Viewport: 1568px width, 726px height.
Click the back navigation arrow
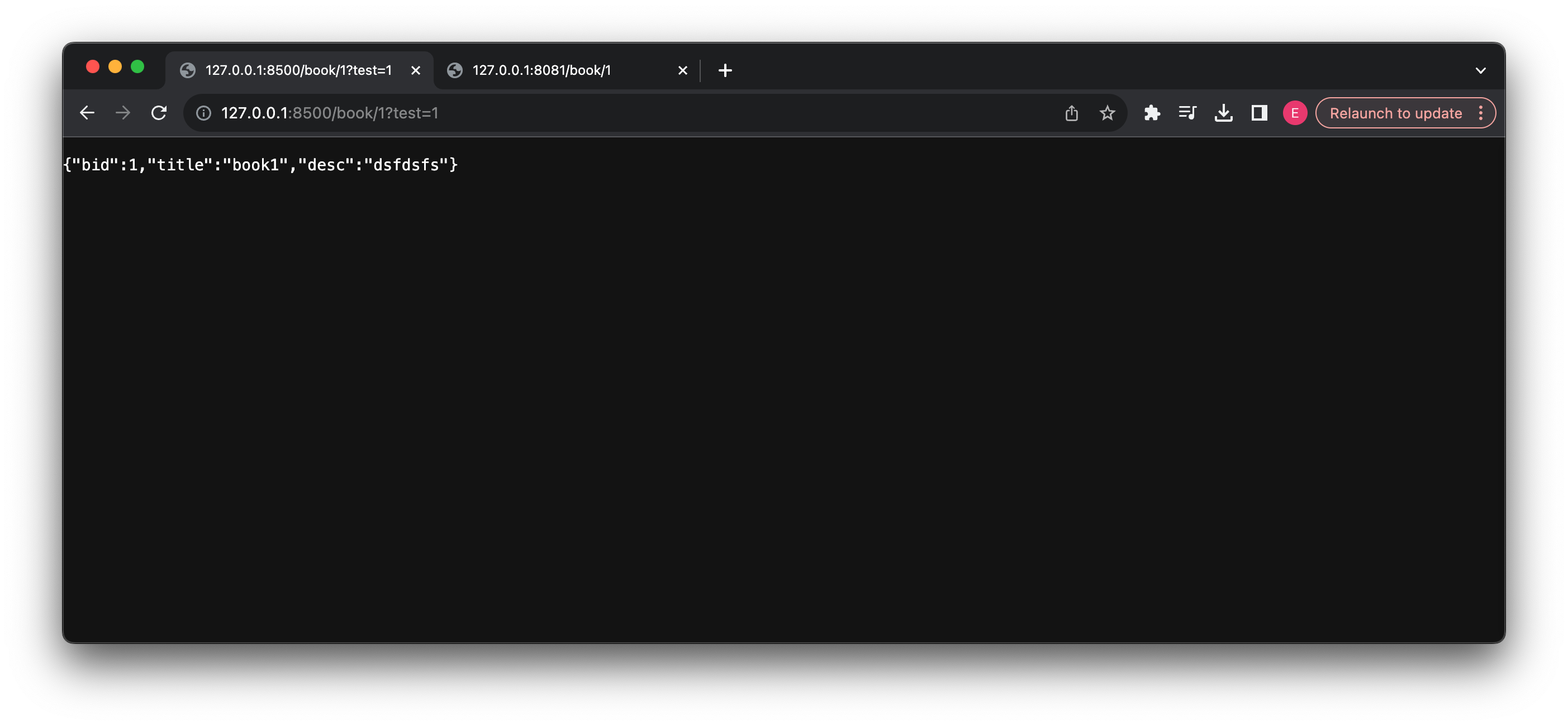pyautogui.click(x=87, y=113)
